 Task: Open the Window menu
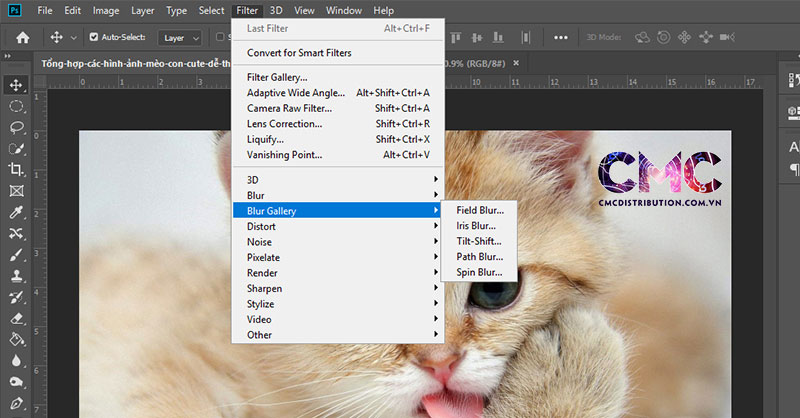click(x=344, y=10)
